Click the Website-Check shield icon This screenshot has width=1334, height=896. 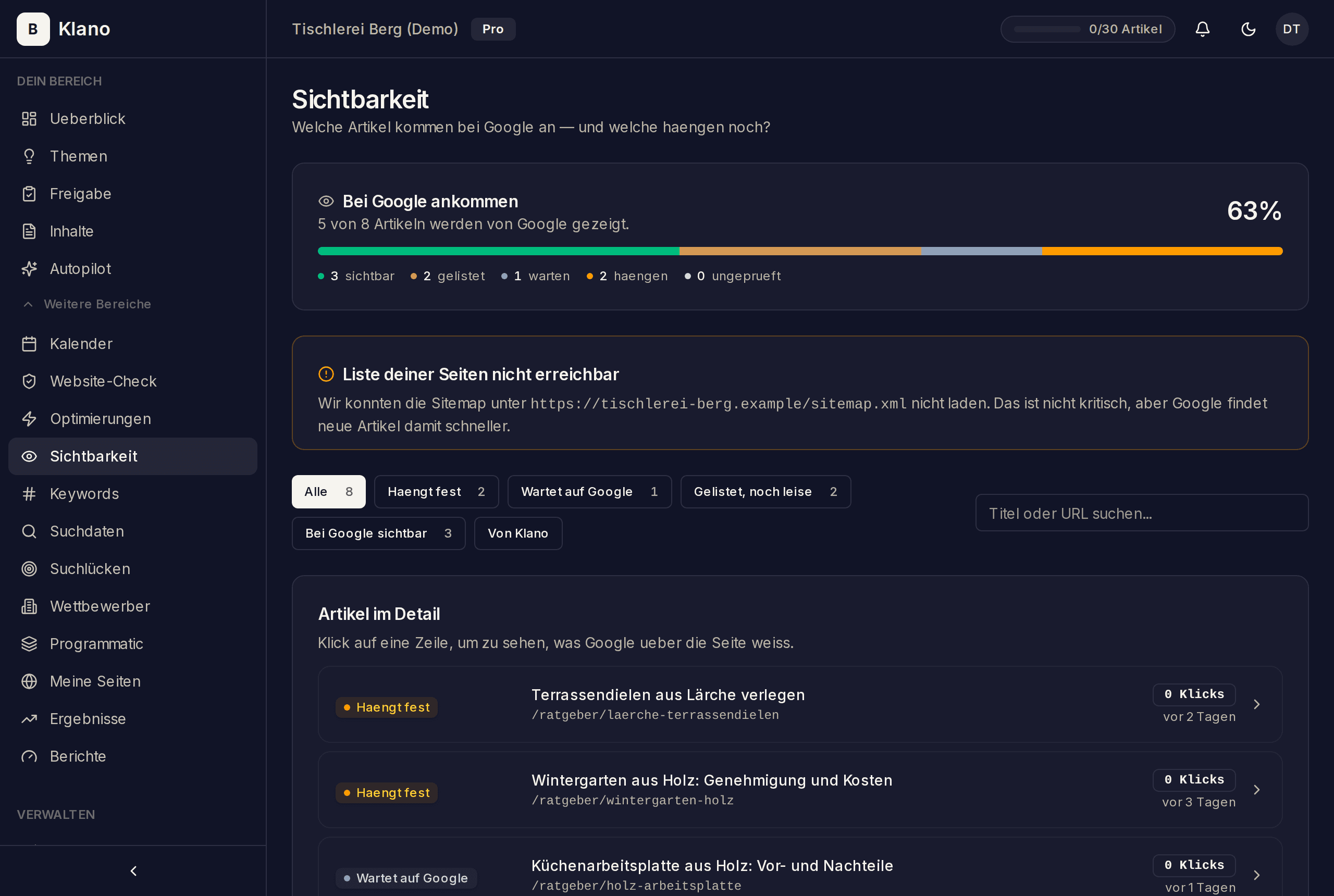(29, 382)
